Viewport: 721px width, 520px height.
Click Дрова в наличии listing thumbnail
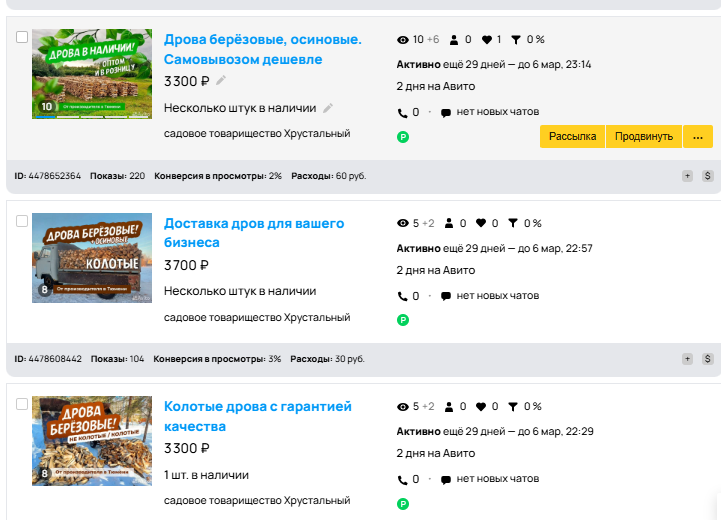(92, 74)
